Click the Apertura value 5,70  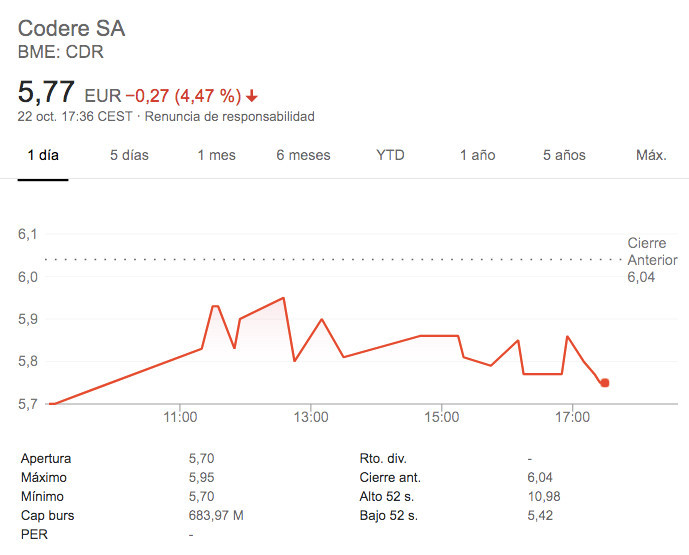pos(201,458)
